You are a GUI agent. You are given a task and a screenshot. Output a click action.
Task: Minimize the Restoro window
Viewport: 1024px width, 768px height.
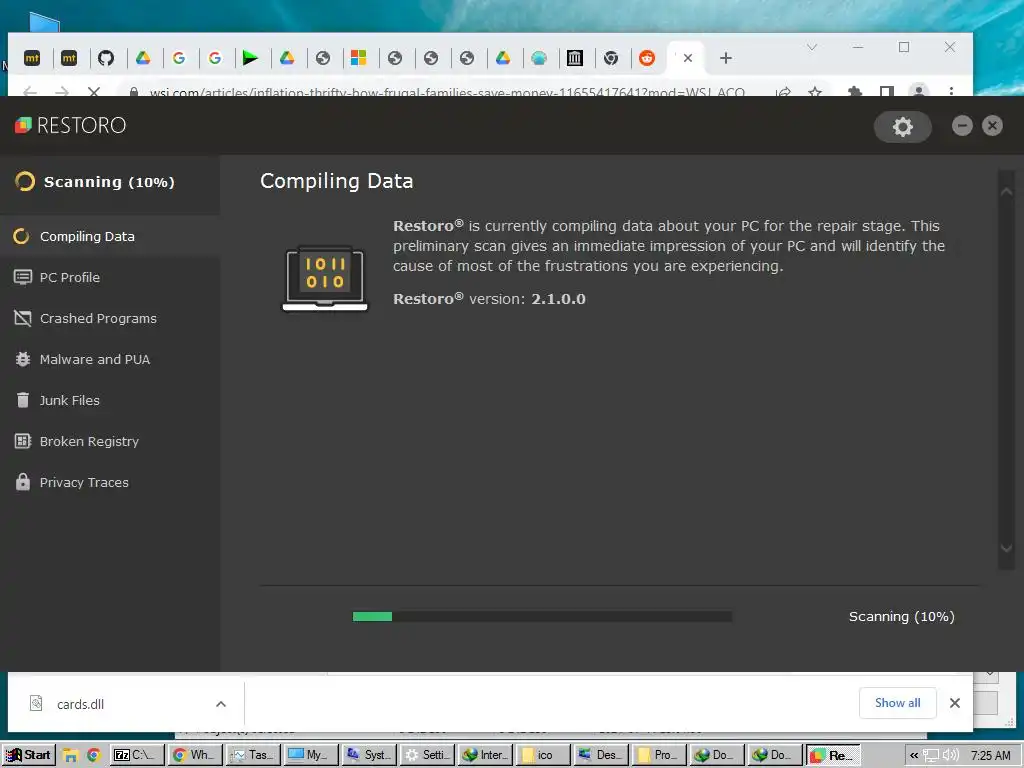[x=962, y=125]
